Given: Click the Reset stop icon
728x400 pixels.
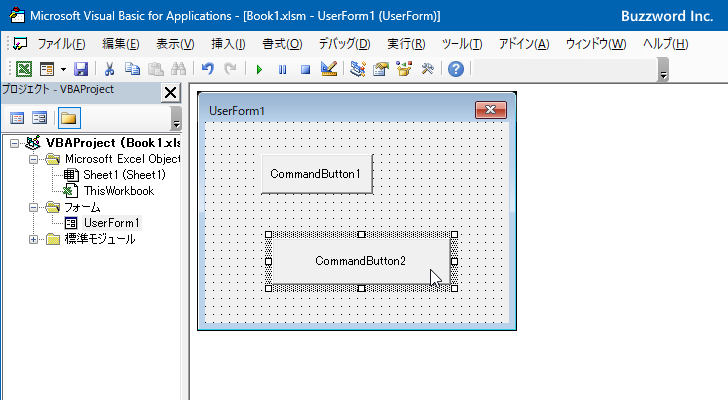Looking at the screenshot, I should tap(305, 70).
